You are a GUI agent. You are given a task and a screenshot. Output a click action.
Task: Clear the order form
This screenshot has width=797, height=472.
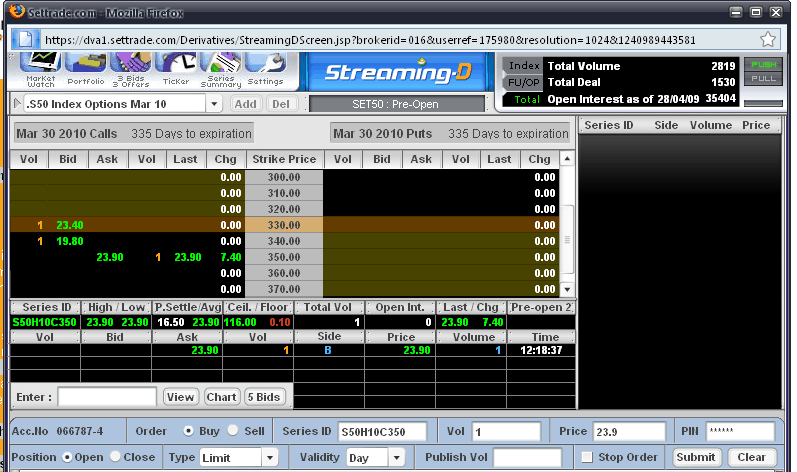click(x=751, y=457)
